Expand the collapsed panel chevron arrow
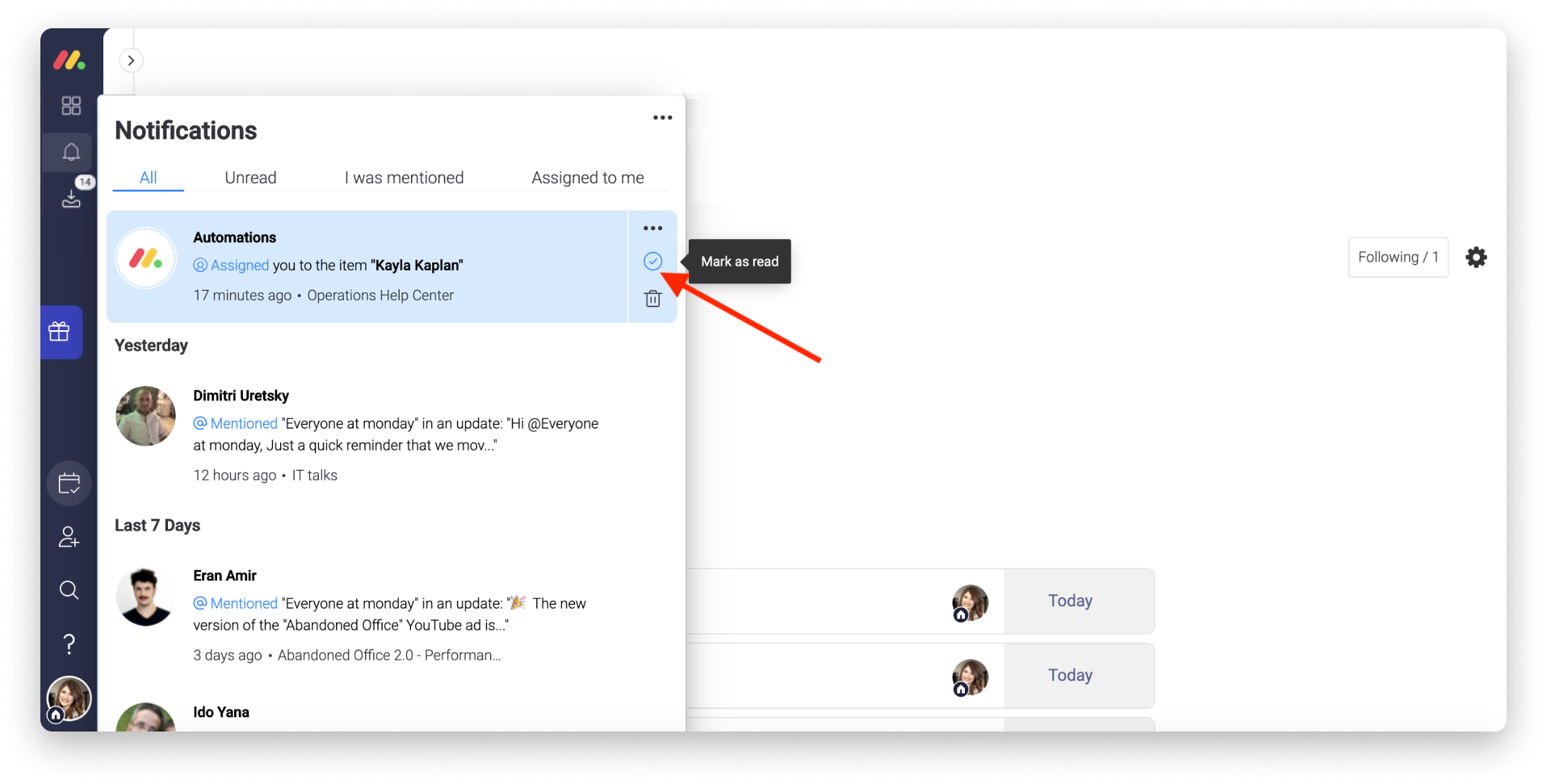This screenshot has height=784, width=1547. (131, 61)
